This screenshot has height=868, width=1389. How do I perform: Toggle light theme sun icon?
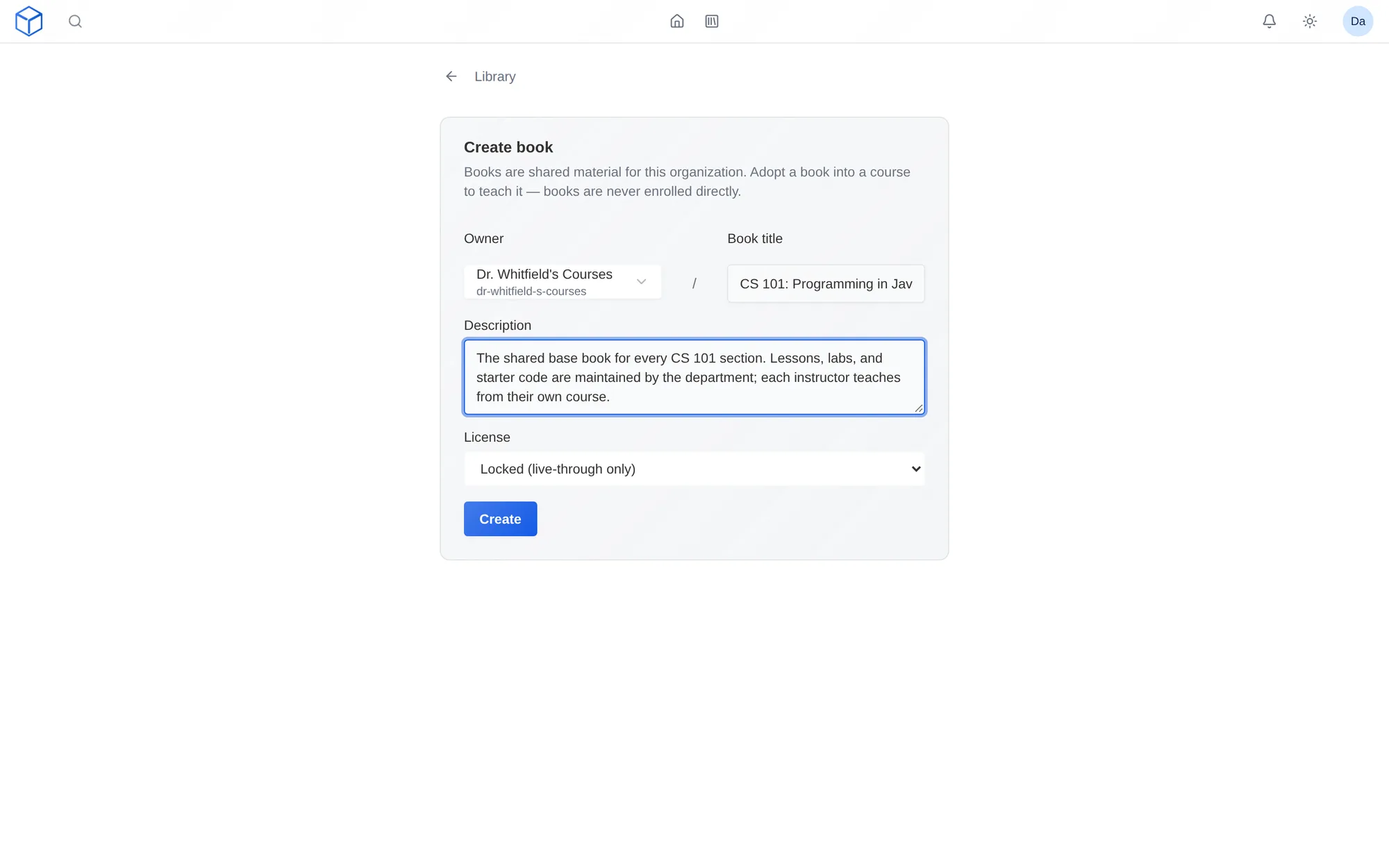1310,22
